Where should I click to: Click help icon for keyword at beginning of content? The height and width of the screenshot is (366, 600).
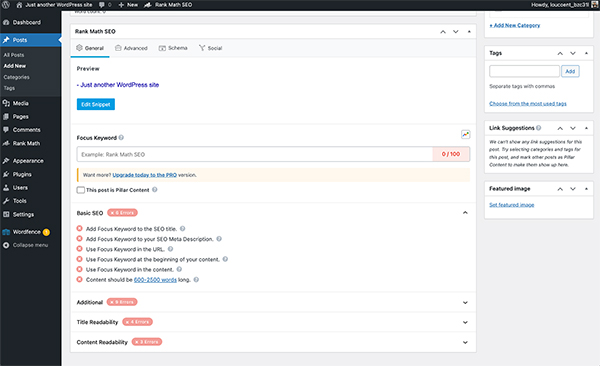point(225,259)
